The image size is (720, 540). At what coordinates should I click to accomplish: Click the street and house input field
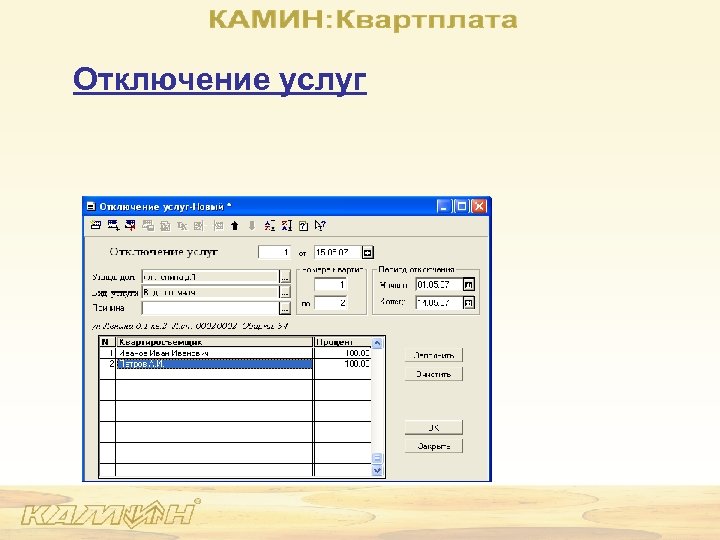click(x=210, y=277)
